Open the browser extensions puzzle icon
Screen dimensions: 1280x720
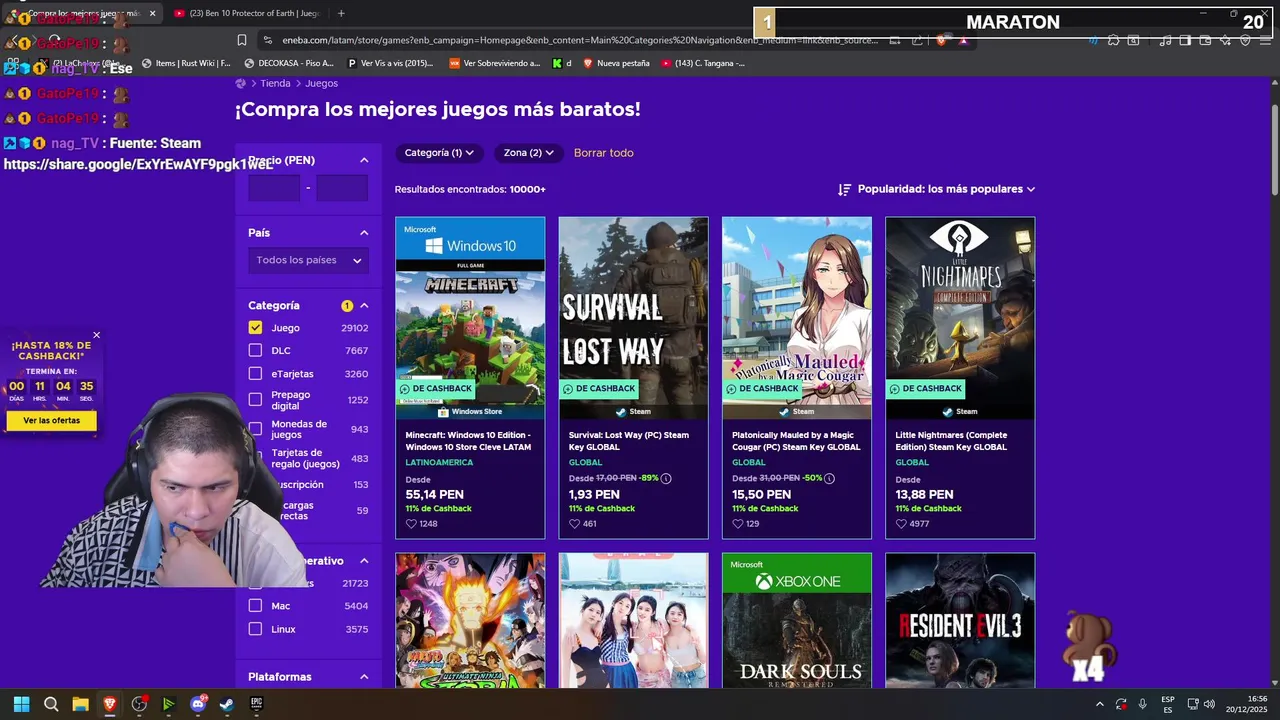(x=1113, y=40)
